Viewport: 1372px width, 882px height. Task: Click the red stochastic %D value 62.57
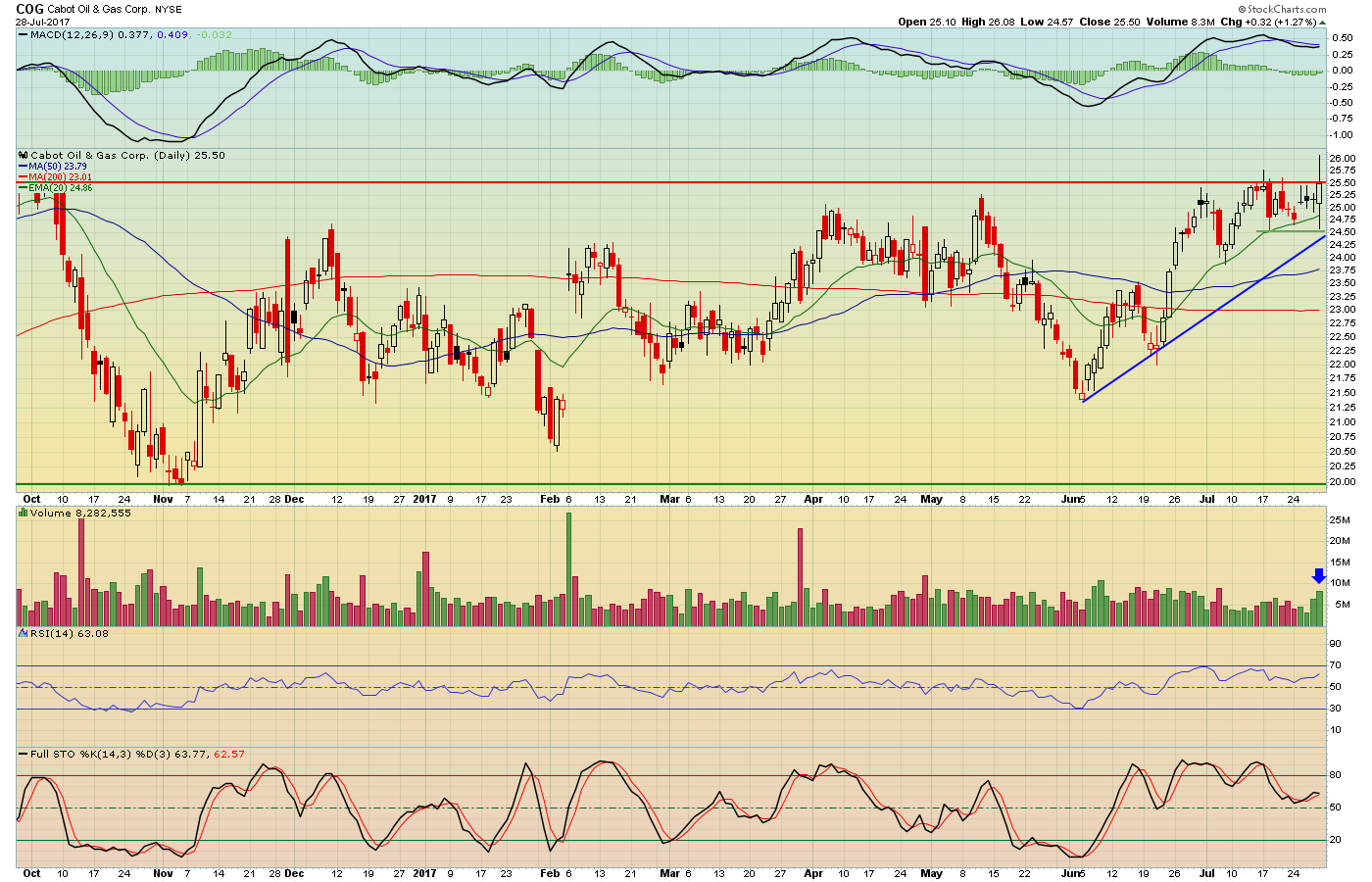229,754
